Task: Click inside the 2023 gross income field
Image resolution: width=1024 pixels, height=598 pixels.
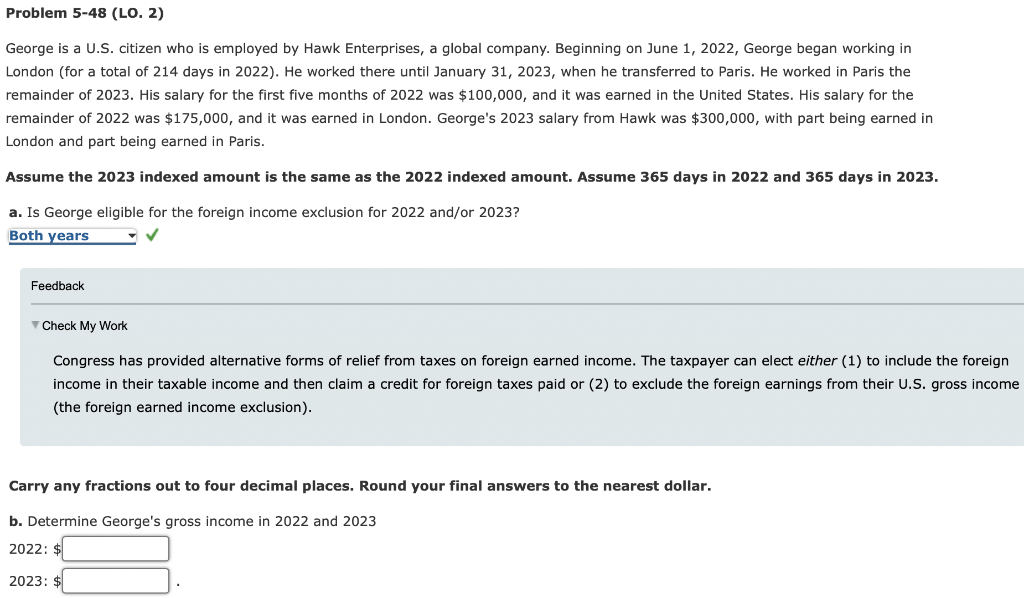Action: click(x=115, y=580)
